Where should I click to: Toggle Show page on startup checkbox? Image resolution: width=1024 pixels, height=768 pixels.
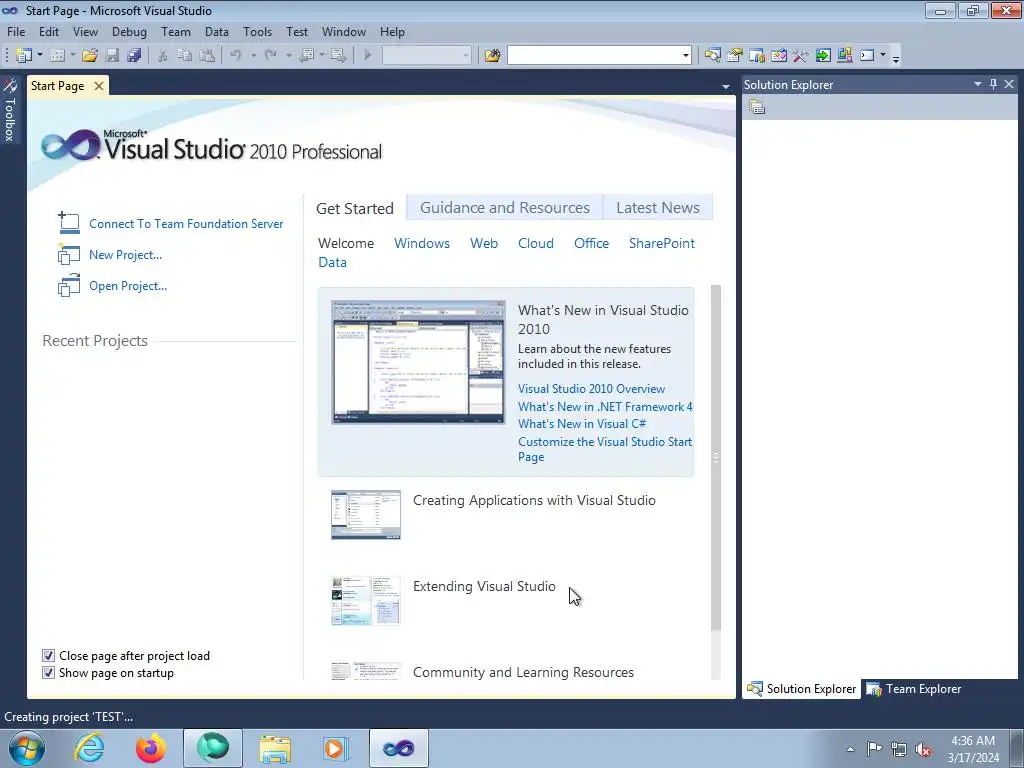click(48, 673)
